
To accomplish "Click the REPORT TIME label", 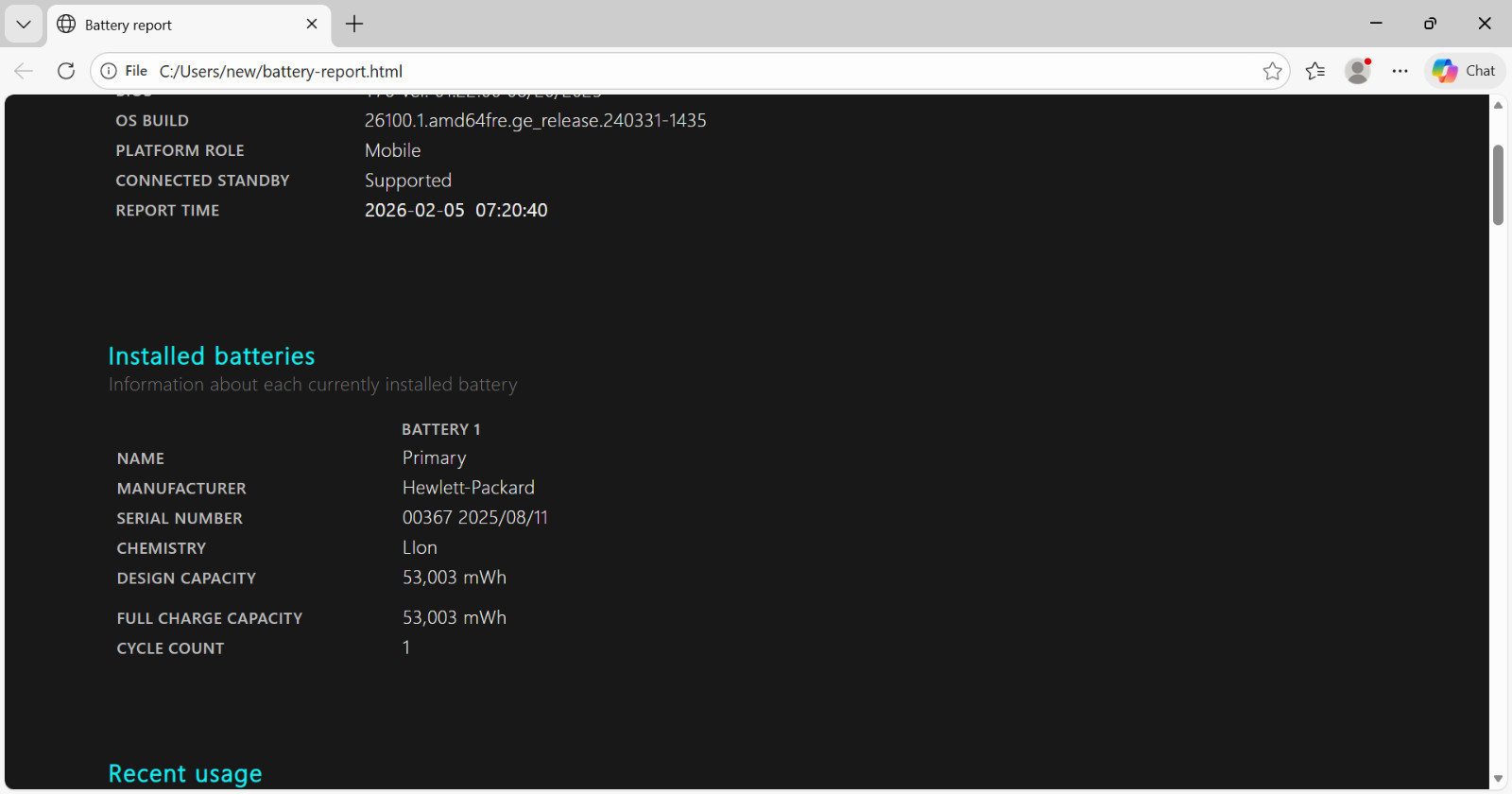I will [167, 211].
